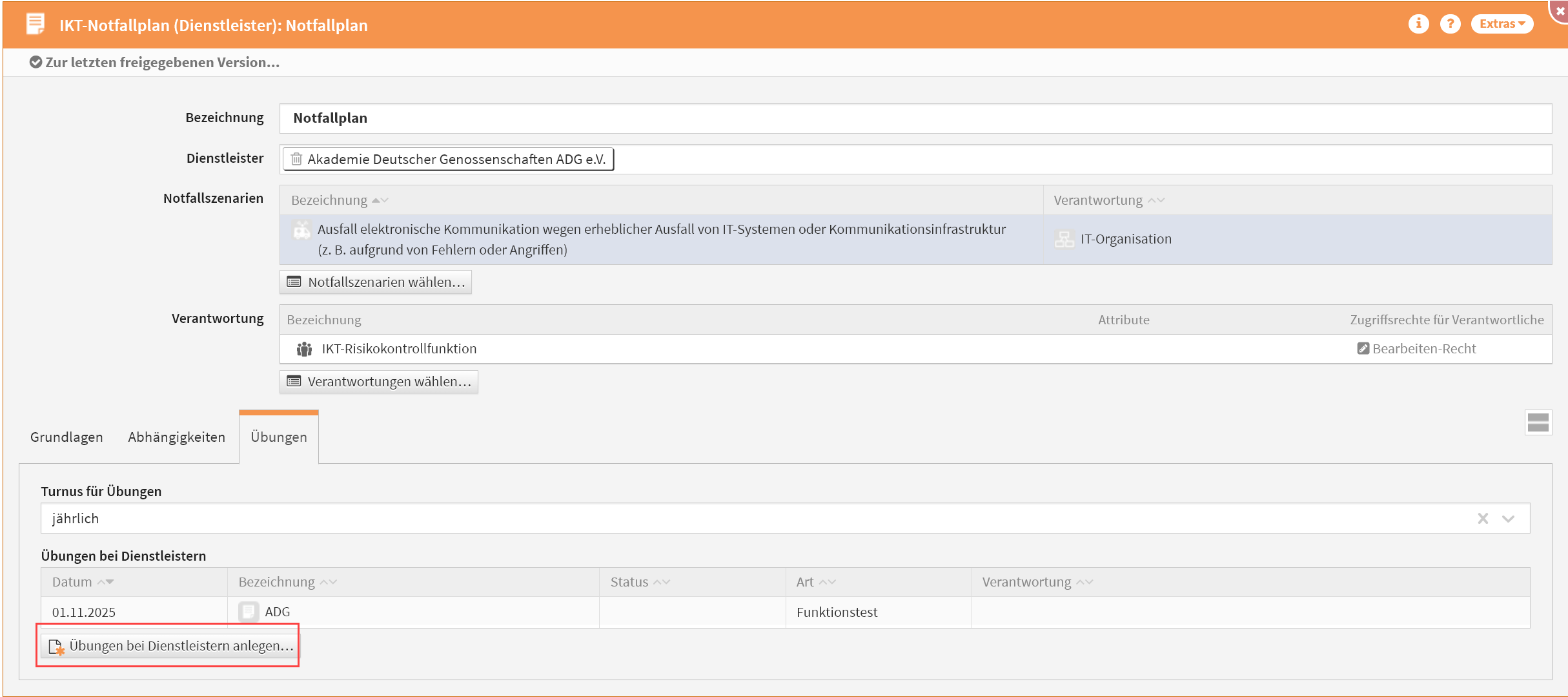Click the trash icon beside Akademie Deutscher Genossenschaften
Viewport: 1568px width, 697px height.
pyautogui.click(x=296, y=159)
